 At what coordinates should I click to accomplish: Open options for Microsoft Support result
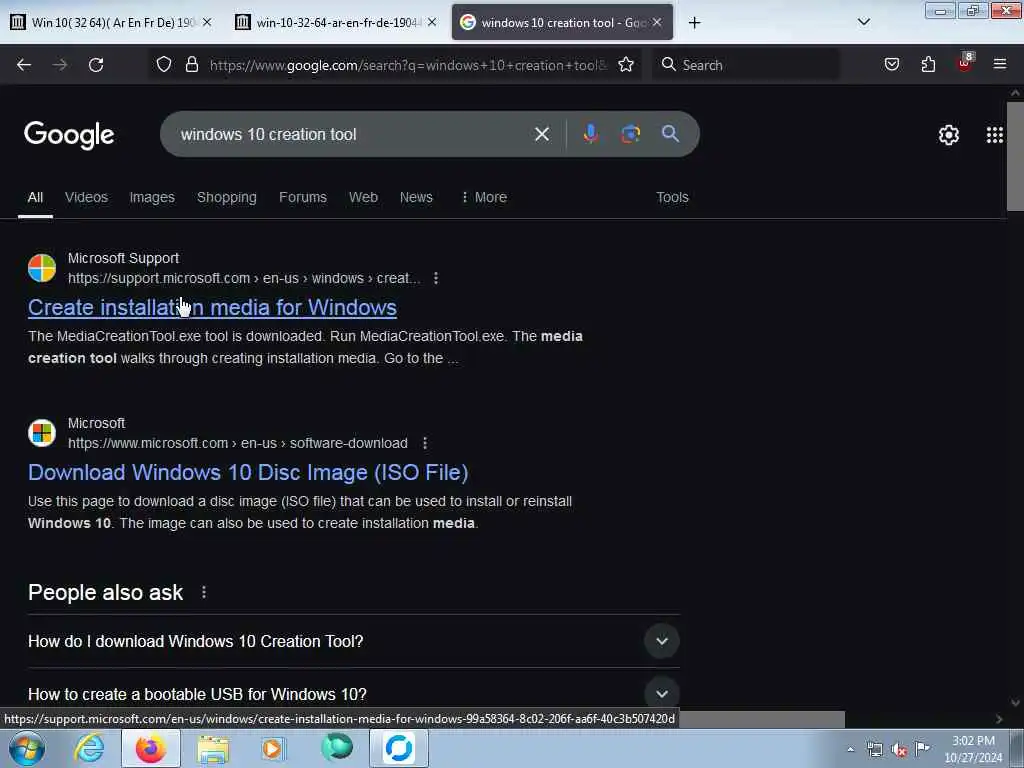click(x=436, y=278)
